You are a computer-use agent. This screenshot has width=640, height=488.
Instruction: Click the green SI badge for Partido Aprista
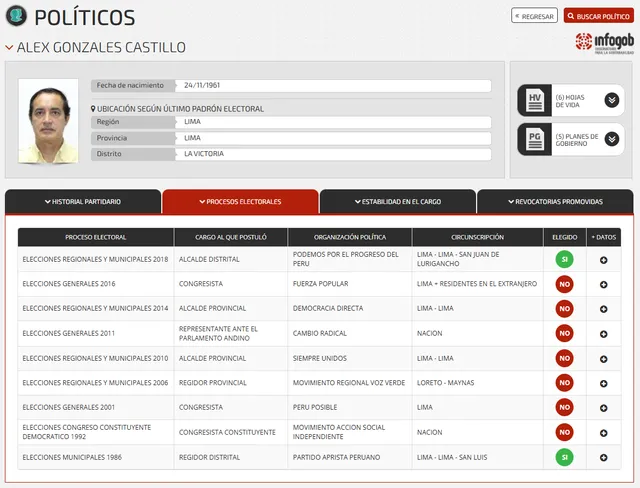point(564,457)
